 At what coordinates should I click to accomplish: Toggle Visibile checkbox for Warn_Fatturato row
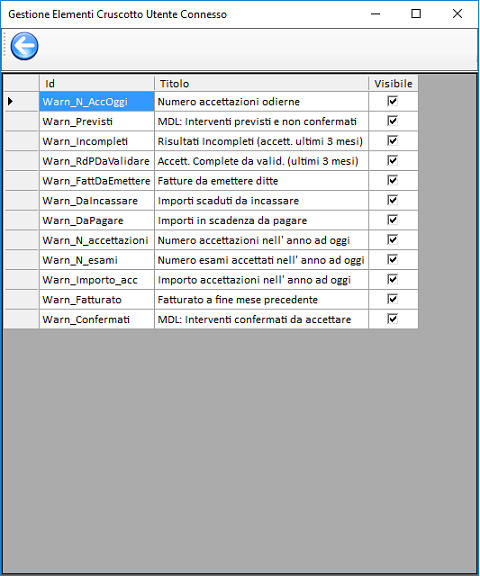[393, 299]
